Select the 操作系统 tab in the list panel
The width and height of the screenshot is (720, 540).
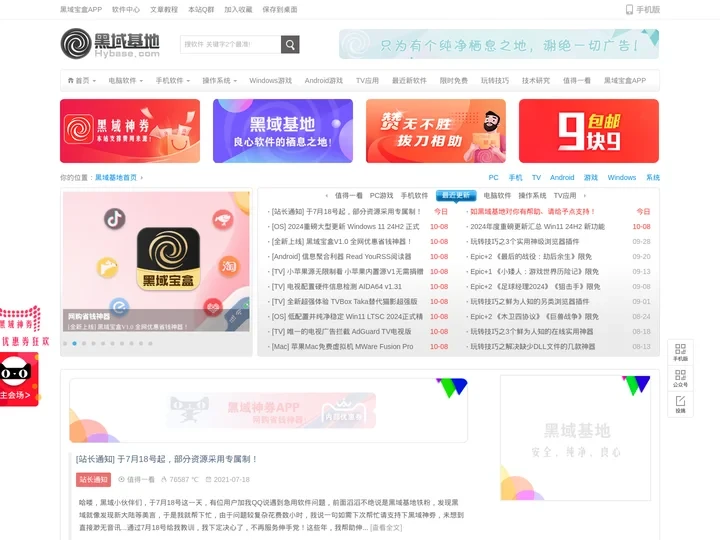coord(532,196)
